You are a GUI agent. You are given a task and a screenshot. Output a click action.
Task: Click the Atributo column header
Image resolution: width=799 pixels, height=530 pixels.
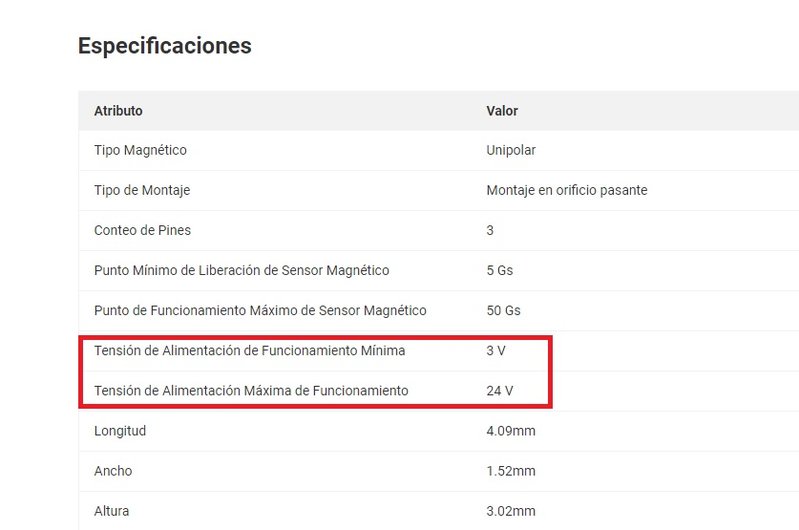tap(118, 111)
